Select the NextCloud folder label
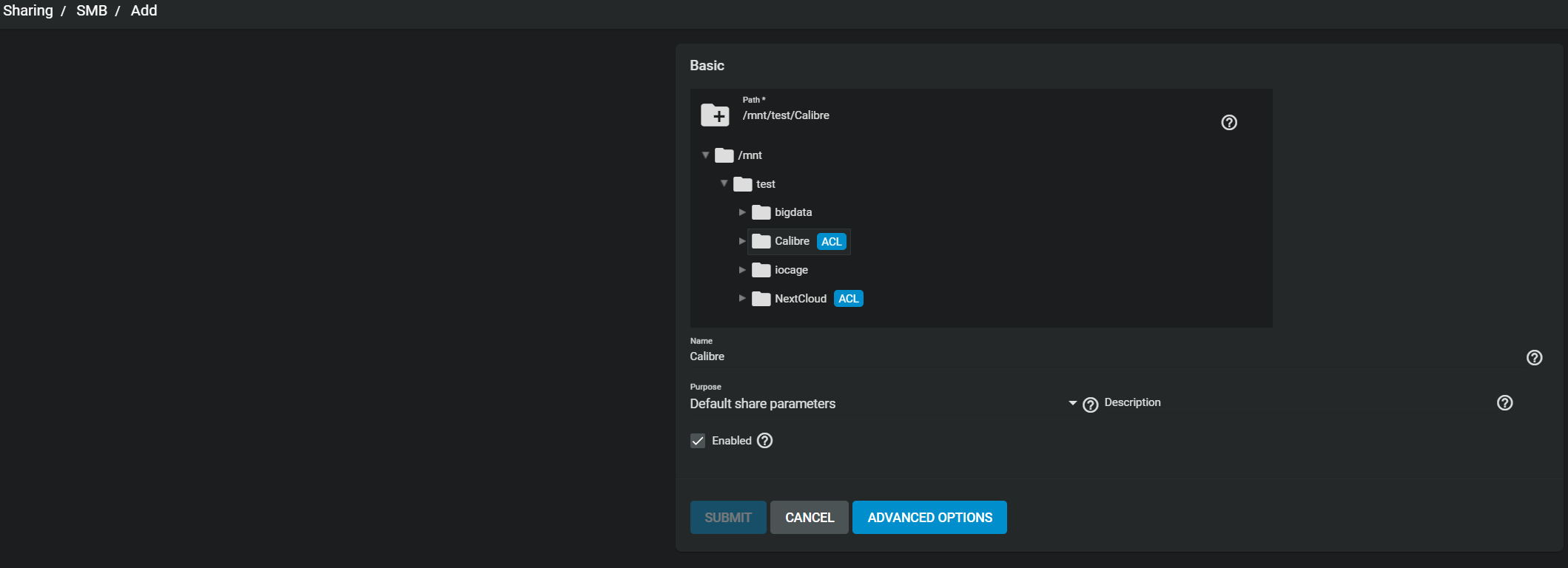 pos(801,299)
